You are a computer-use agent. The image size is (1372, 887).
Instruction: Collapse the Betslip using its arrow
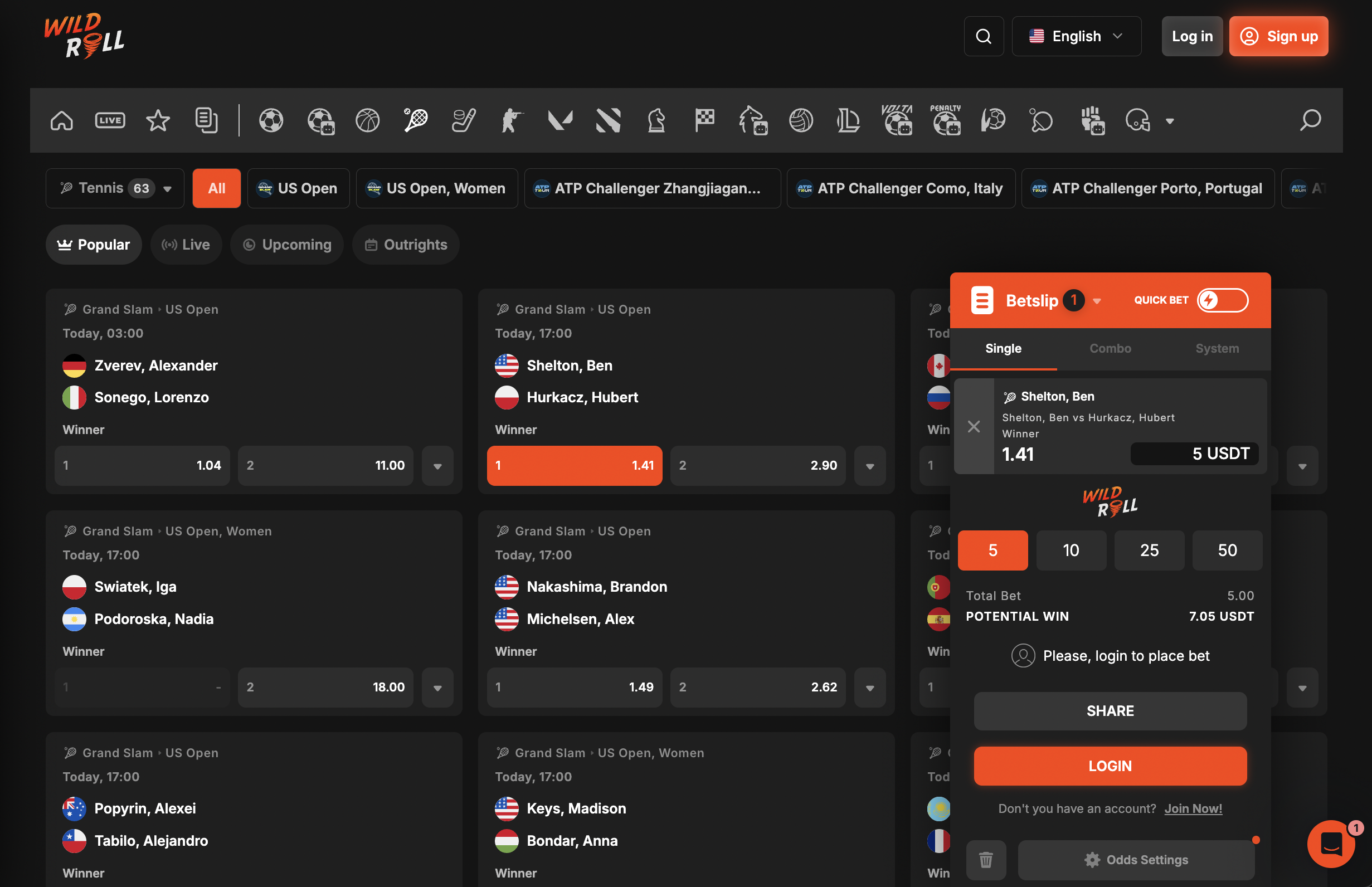tap(1097, 301)
